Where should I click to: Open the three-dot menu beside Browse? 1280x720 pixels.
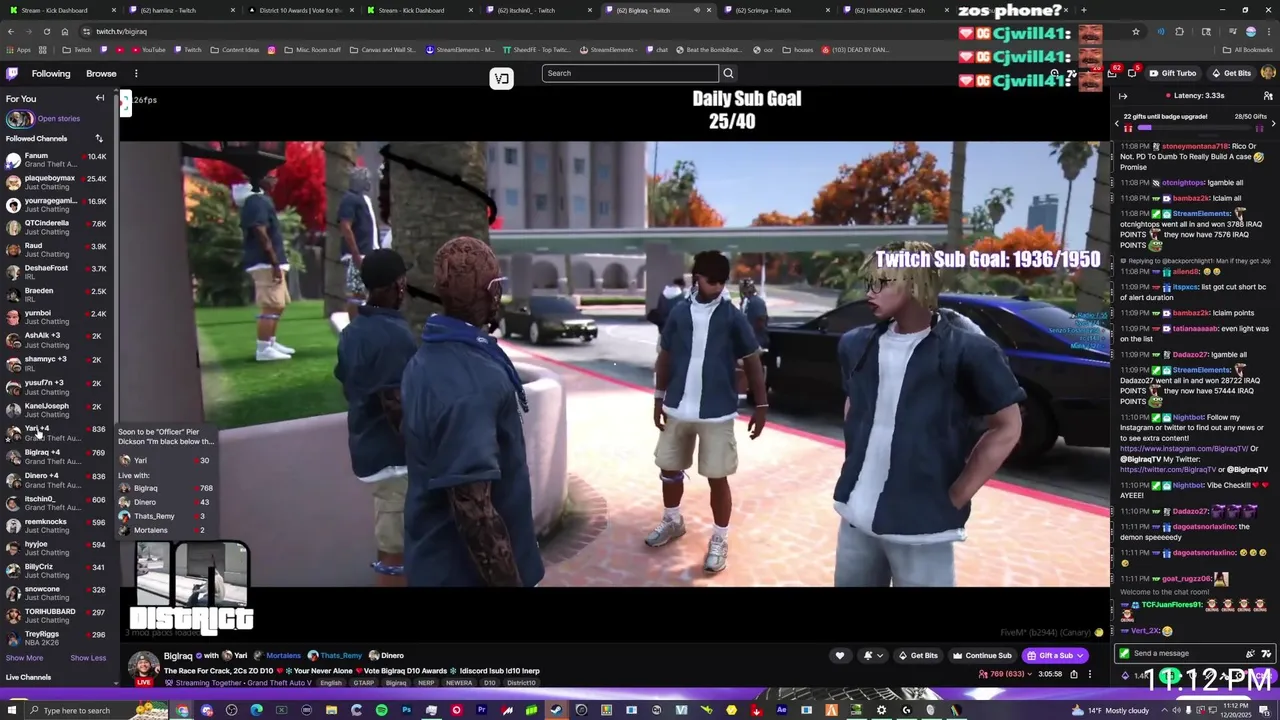(136, 73)
